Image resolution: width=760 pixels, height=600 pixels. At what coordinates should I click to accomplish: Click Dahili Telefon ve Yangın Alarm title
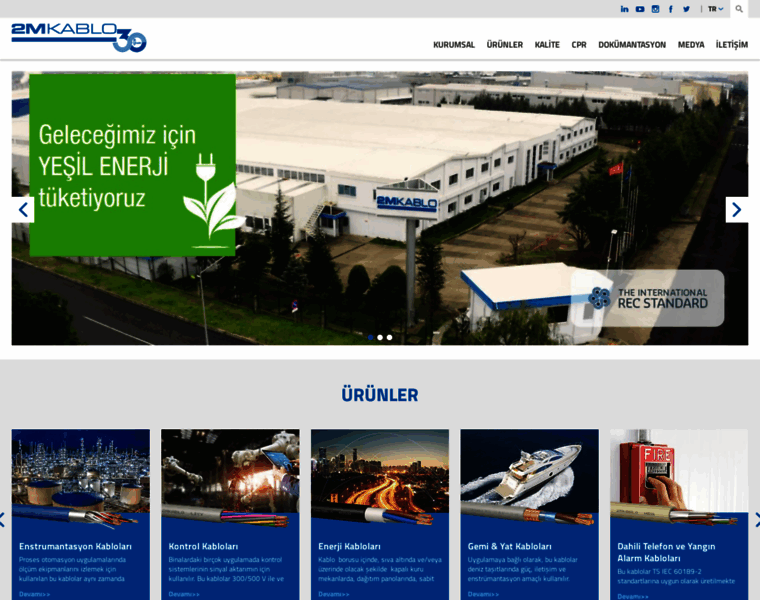[x=666, y=552]
